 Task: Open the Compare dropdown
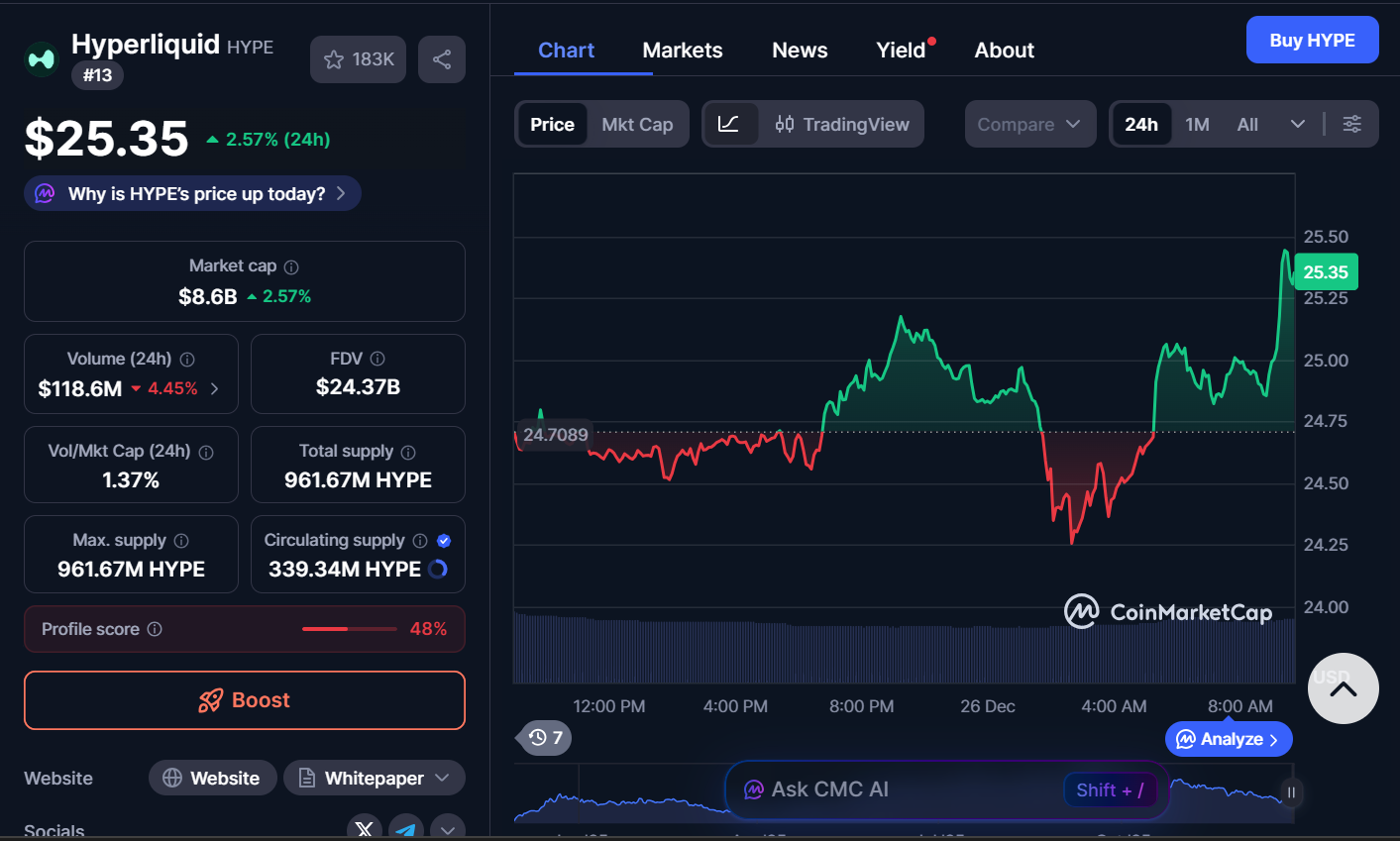pos(1030,124)
